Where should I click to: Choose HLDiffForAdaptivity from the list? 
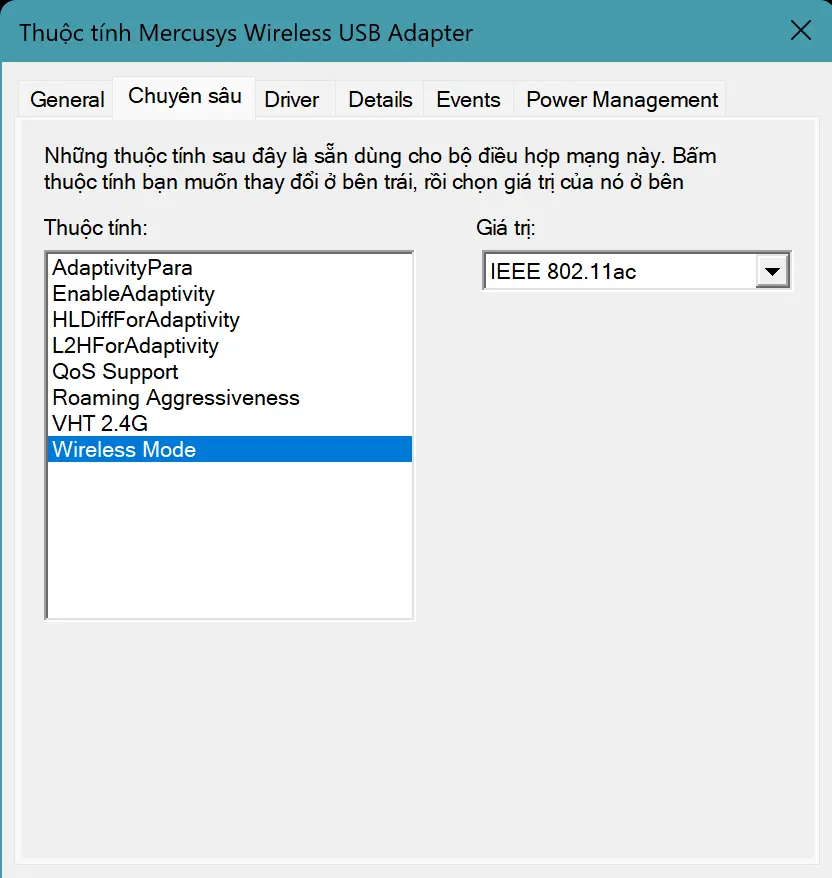[x=230, y=320]
